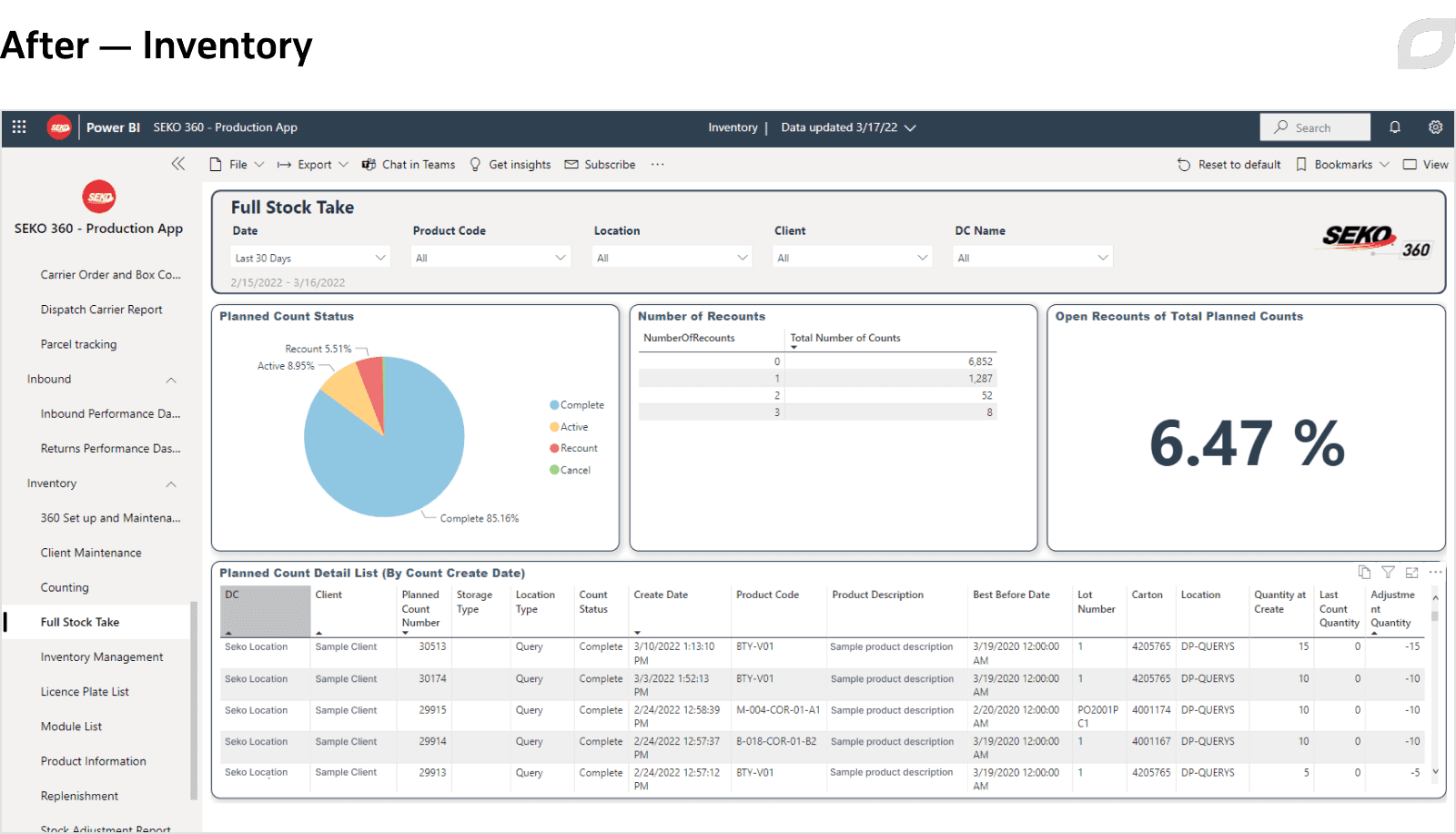The height and width of the screenshot is (834, 1456).
Task: Open Inbound Performance Da... page
Action: pos(110,413)
